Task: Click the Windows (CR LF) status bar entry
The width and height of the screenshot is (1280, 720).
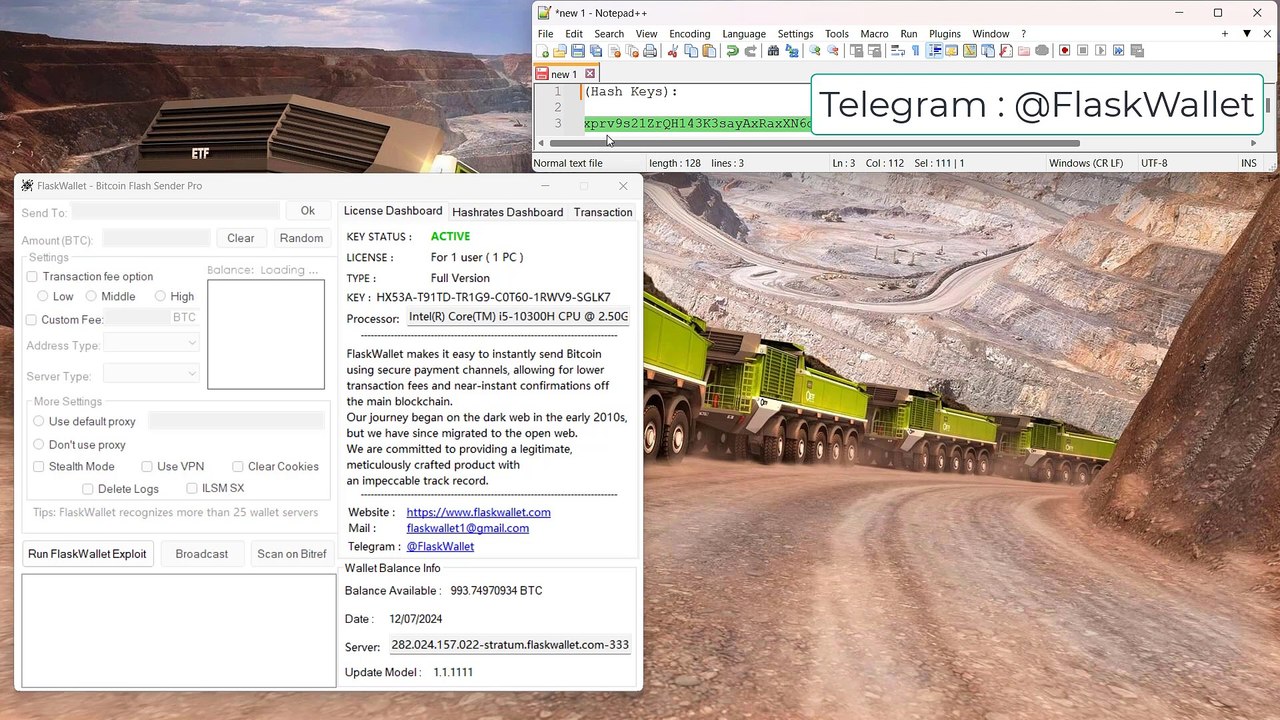Action: click(x=1086, y=163)
